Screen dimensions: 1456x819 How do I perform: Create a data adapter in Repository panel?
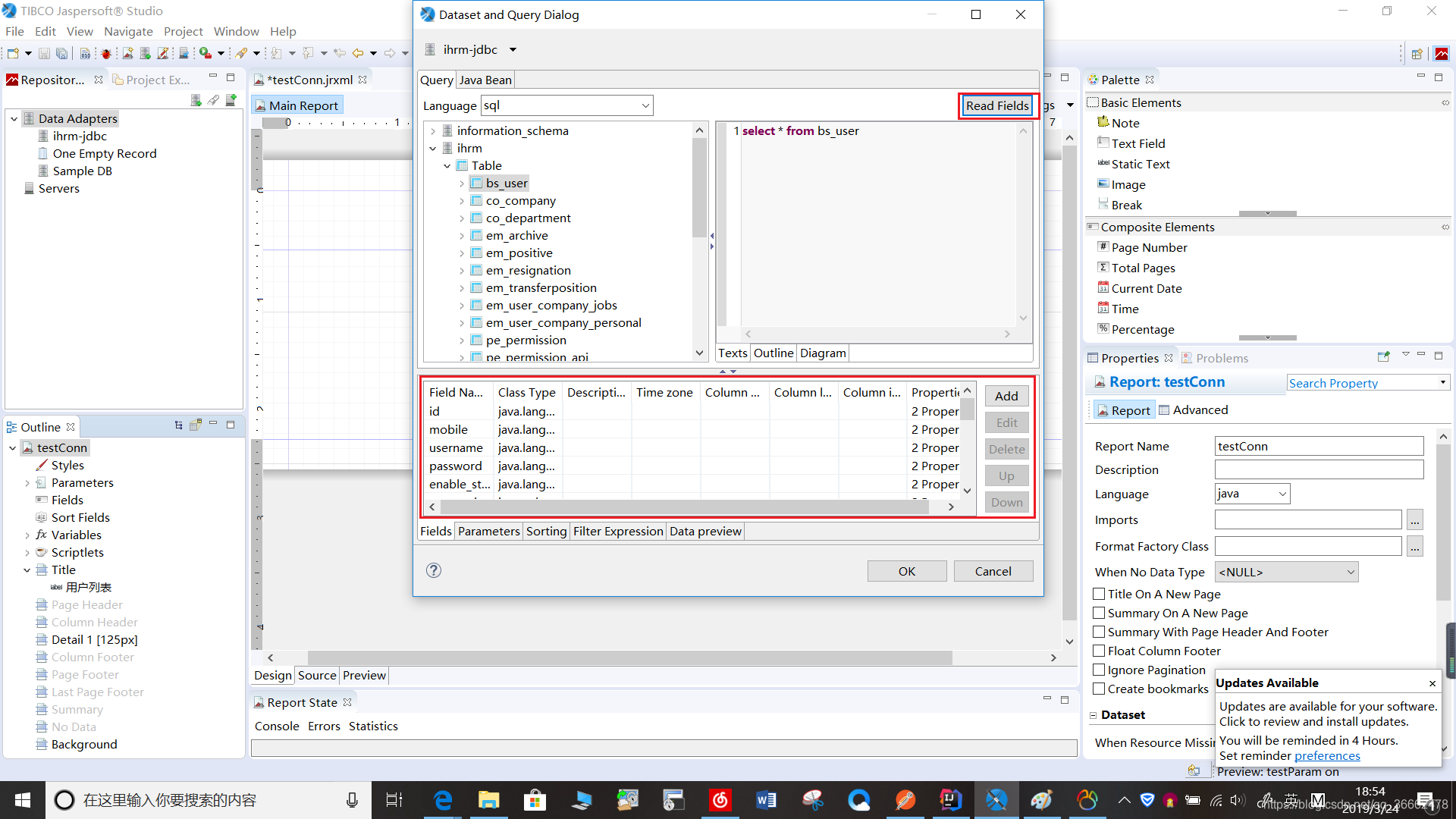[196, 100]
